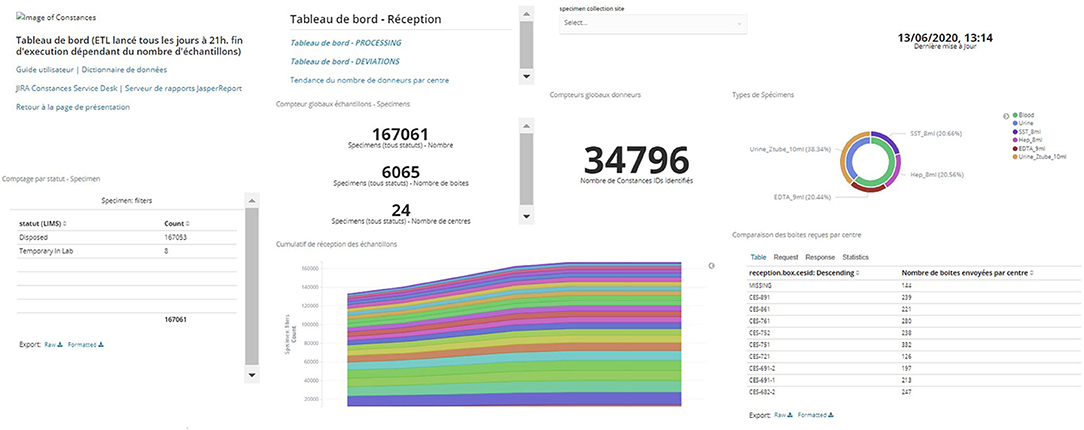Open Tendance du nombre de donneurs par centre
The height and width of the screenshot is (430, 1084).
[x=369, y=80]
